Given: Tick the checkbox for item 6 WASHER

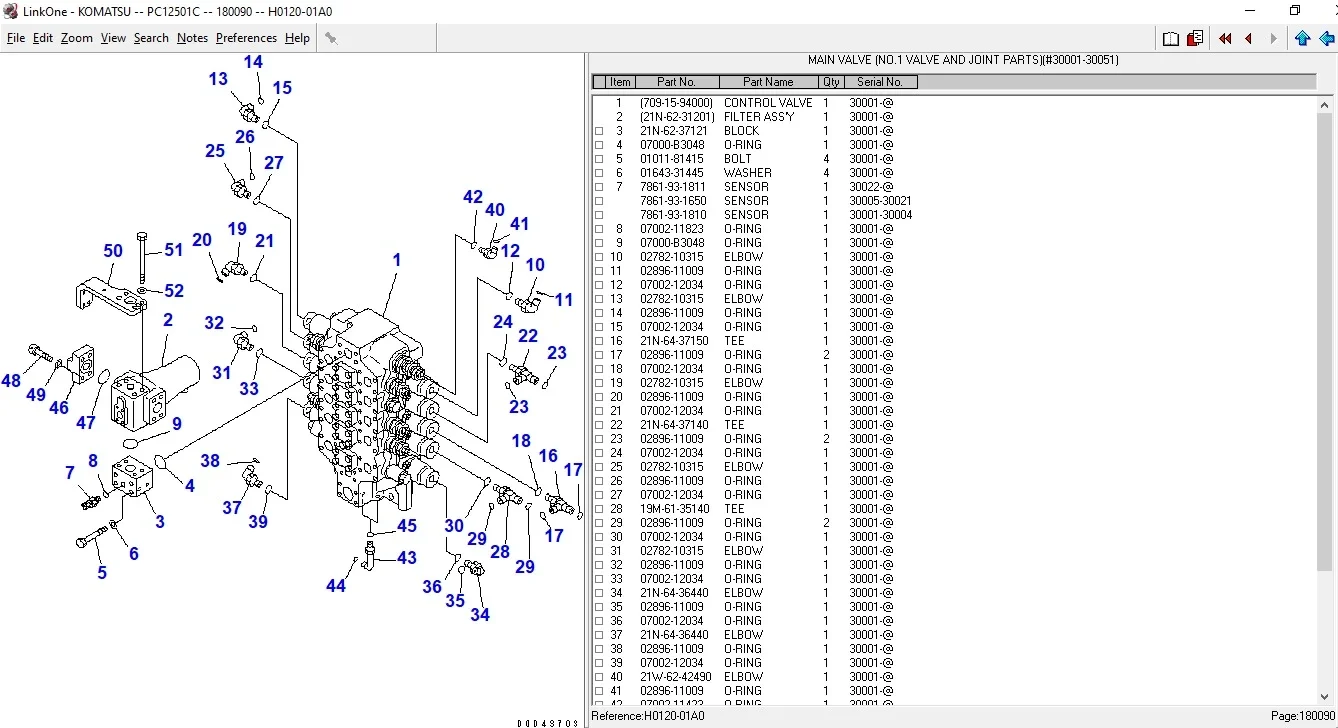Looking at the screenshot, I should (x=600, y=173).
